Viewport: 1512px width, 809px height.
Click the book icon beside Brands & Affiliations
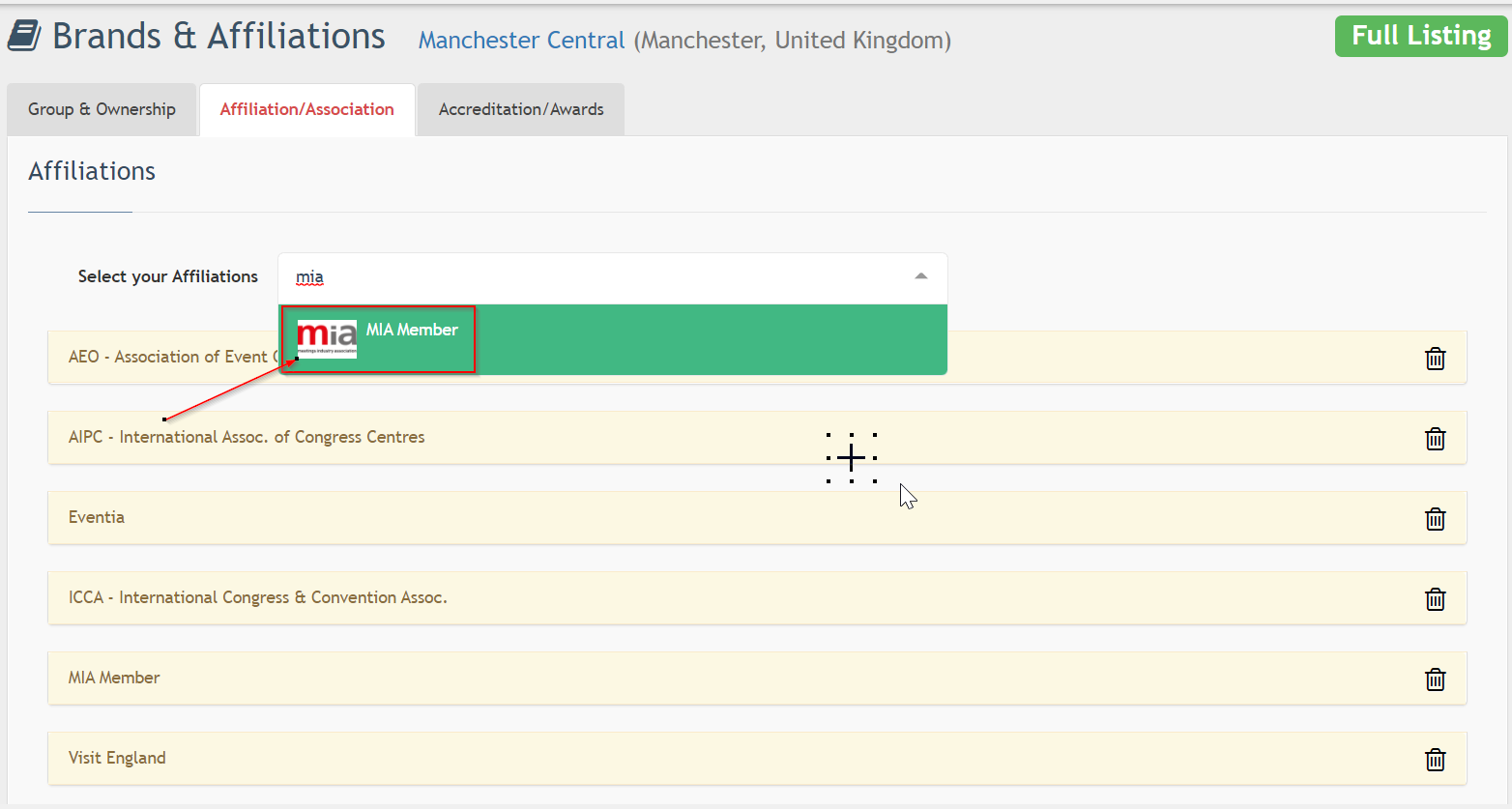point(24,36)
